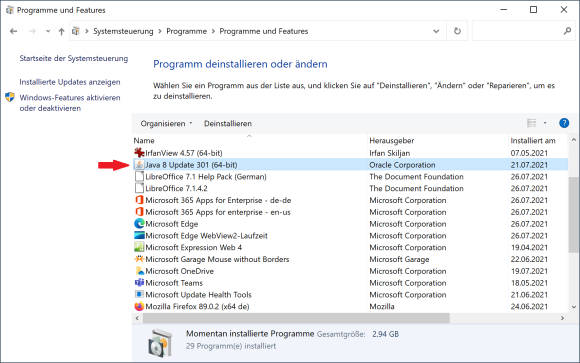Go forward with the right arrow

tap(33, 31)
